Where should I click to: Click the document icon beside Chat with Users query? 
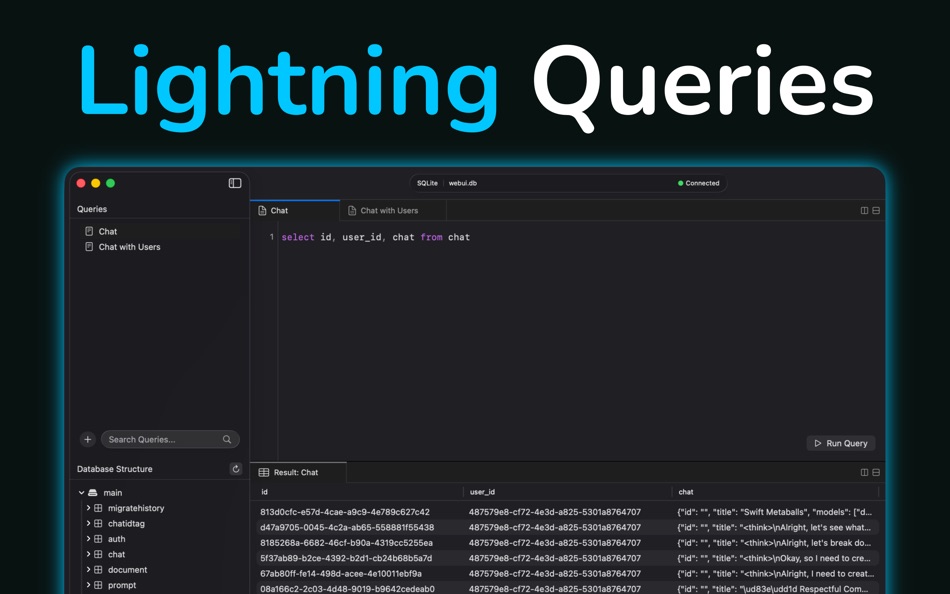[x=90, y=246]
